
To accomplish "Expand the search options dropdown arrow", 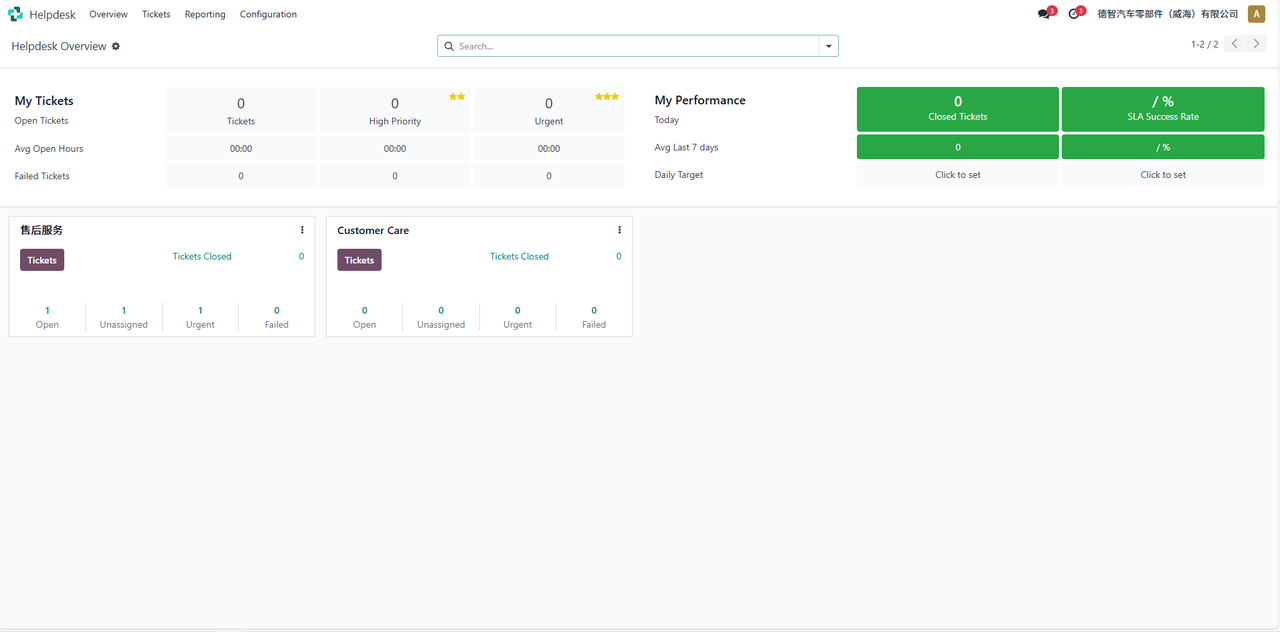I will [828, 46].
